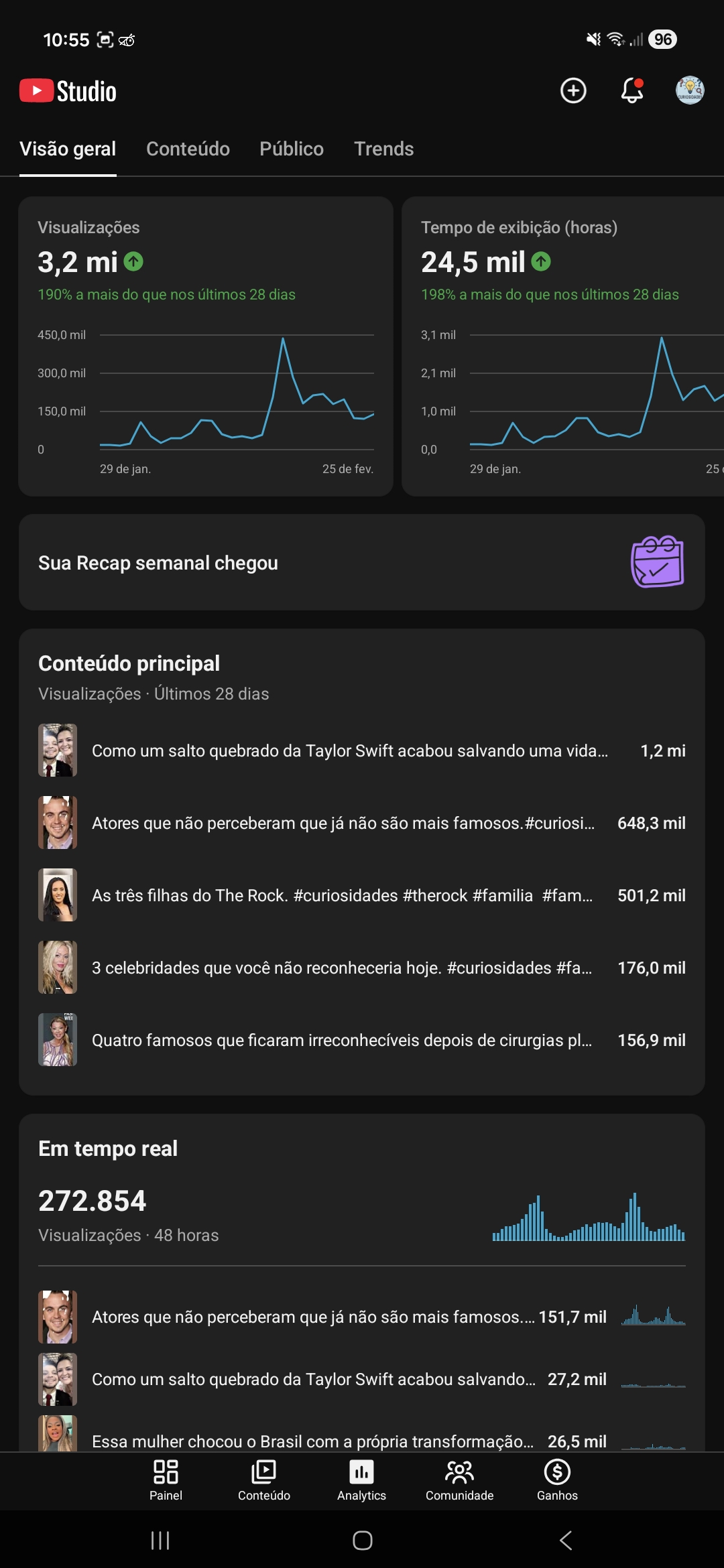The height and width of the screenshot is (1568, 724).
Task: Open the Visualizações chart card
Action: pos(205,346)
